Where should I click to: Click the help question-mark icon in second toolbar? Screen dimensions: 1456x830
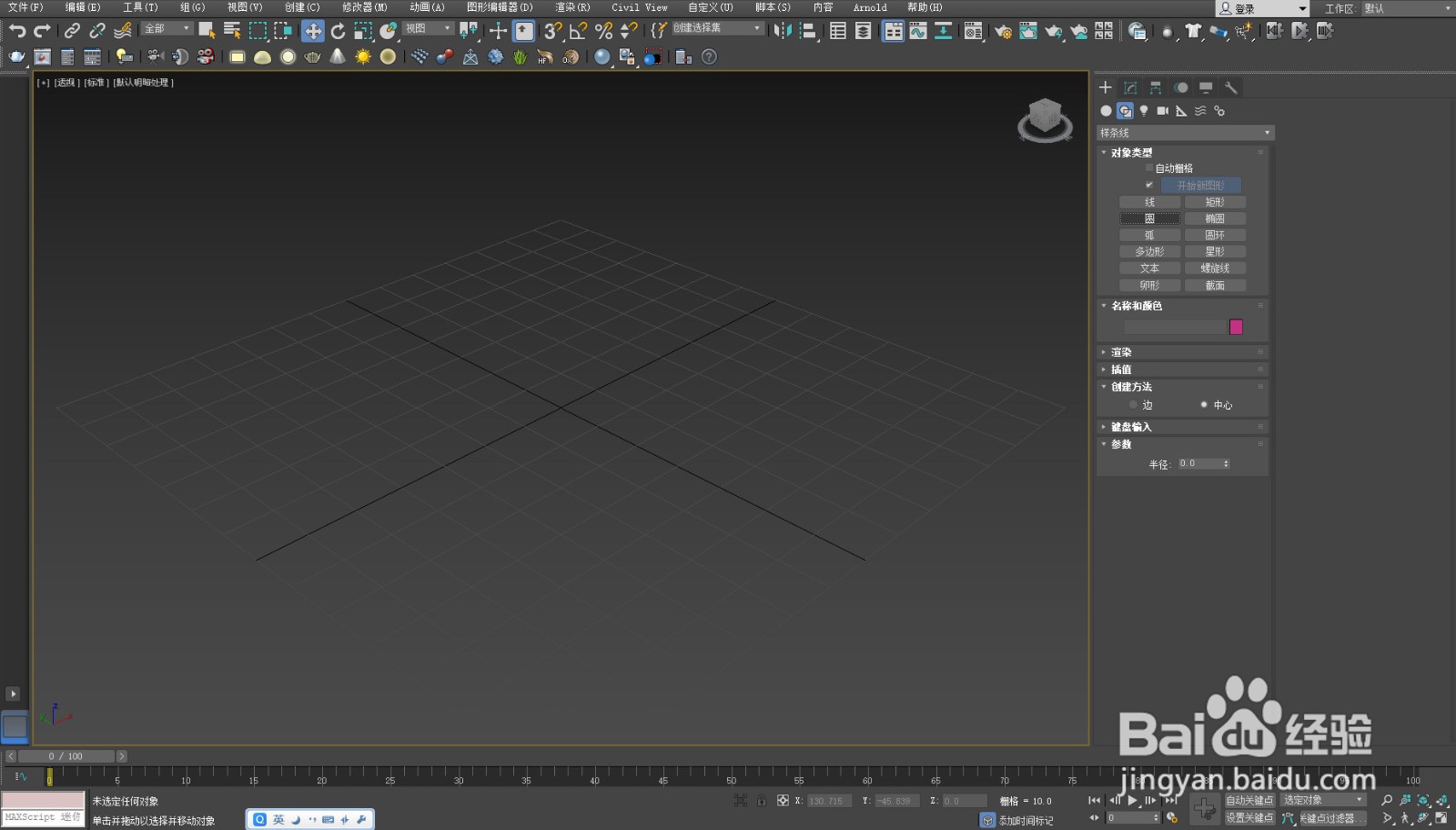[709, 56]
